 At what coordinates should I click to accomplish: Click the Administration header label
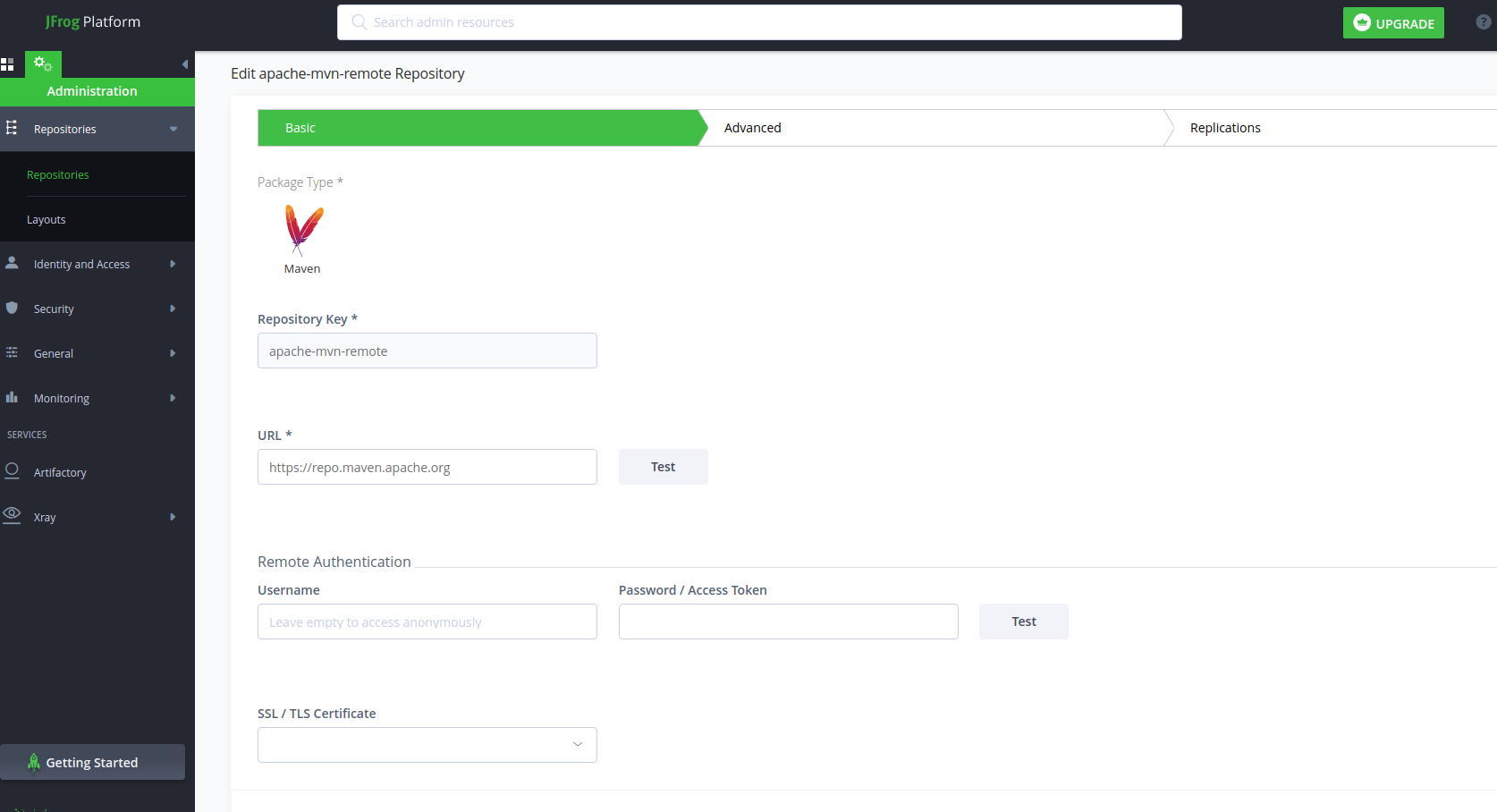[92, 91]
